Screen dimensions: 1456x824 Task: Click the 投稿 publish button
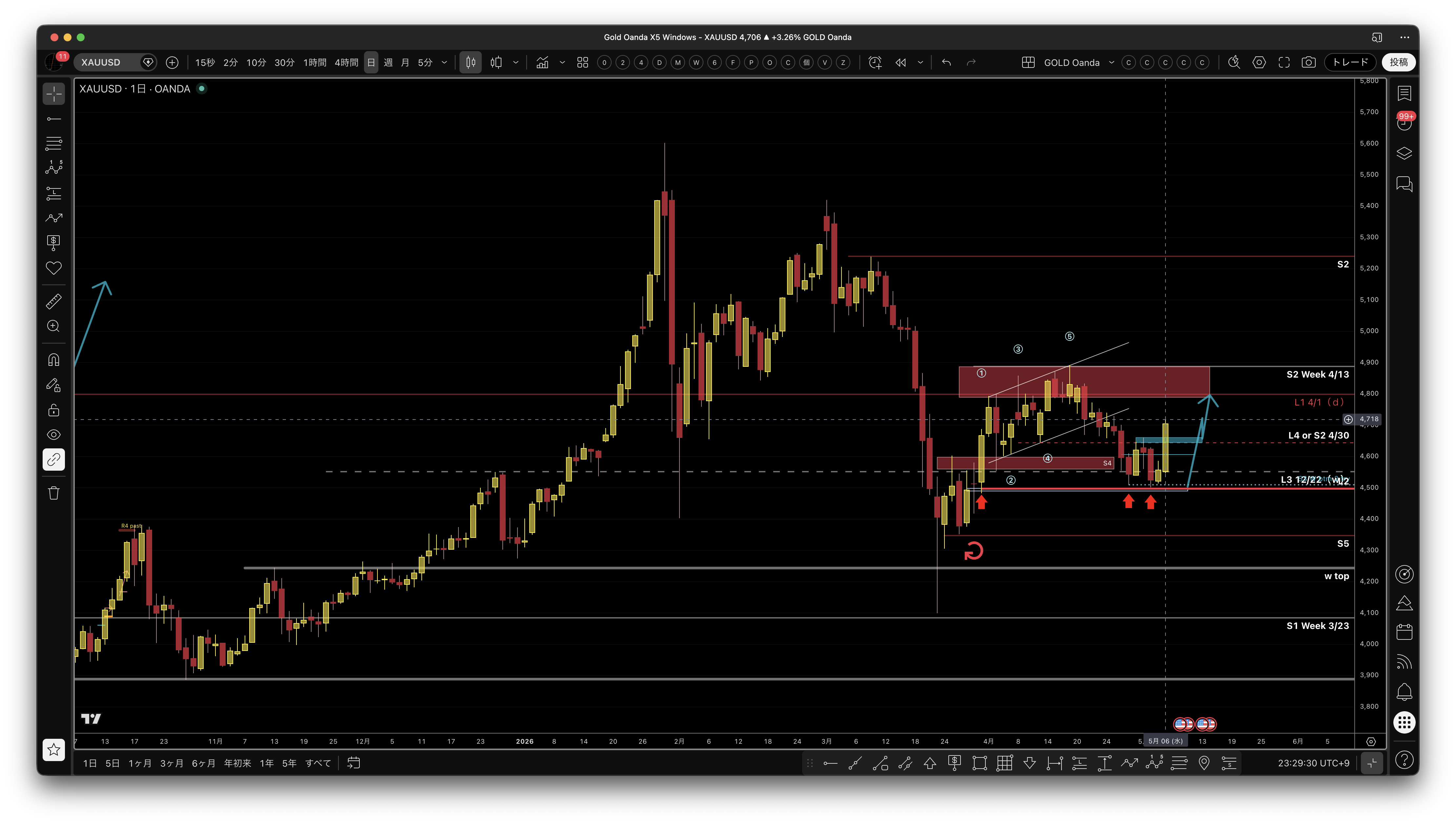click(x=1398, y=62)
